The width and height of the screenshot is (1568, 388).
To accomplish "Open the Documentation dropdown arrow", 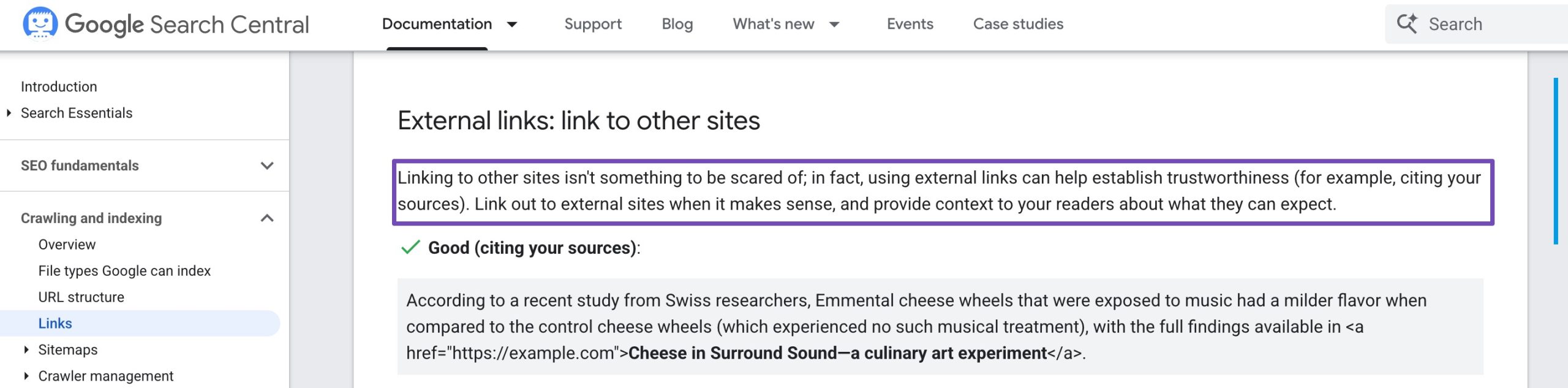I will 512,25.
